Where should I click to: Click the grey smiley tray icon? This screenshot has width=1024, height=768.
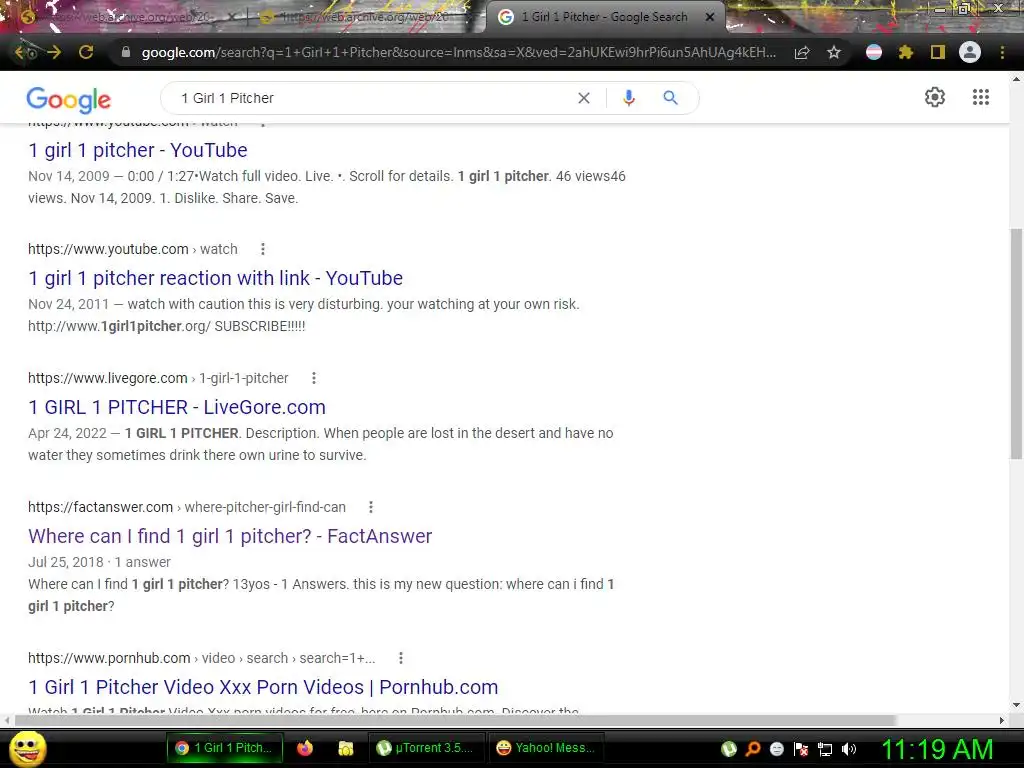point(776,749)
